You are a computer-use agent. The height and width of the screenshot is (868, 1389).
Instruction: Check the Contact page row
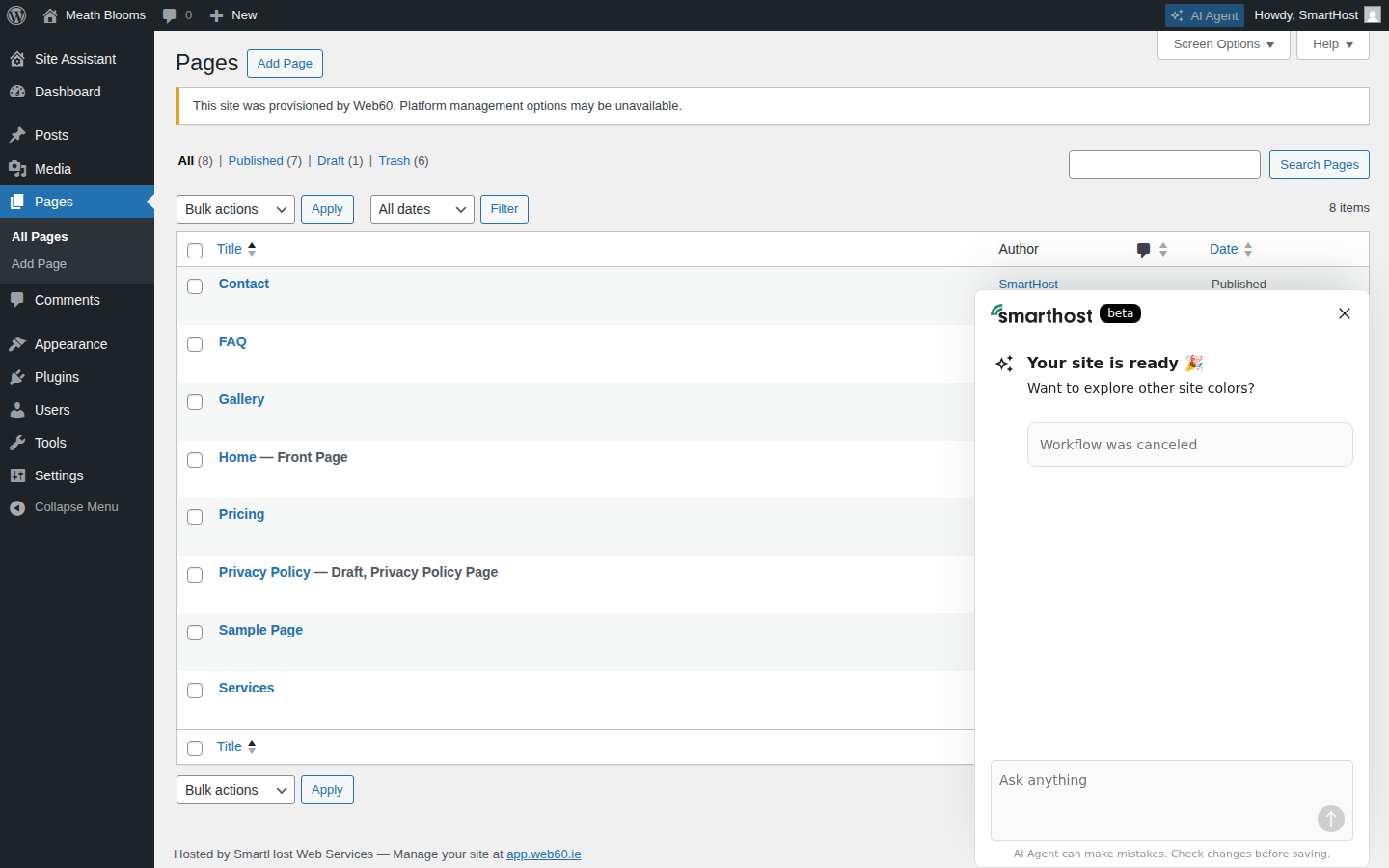[x=195, y=286]
